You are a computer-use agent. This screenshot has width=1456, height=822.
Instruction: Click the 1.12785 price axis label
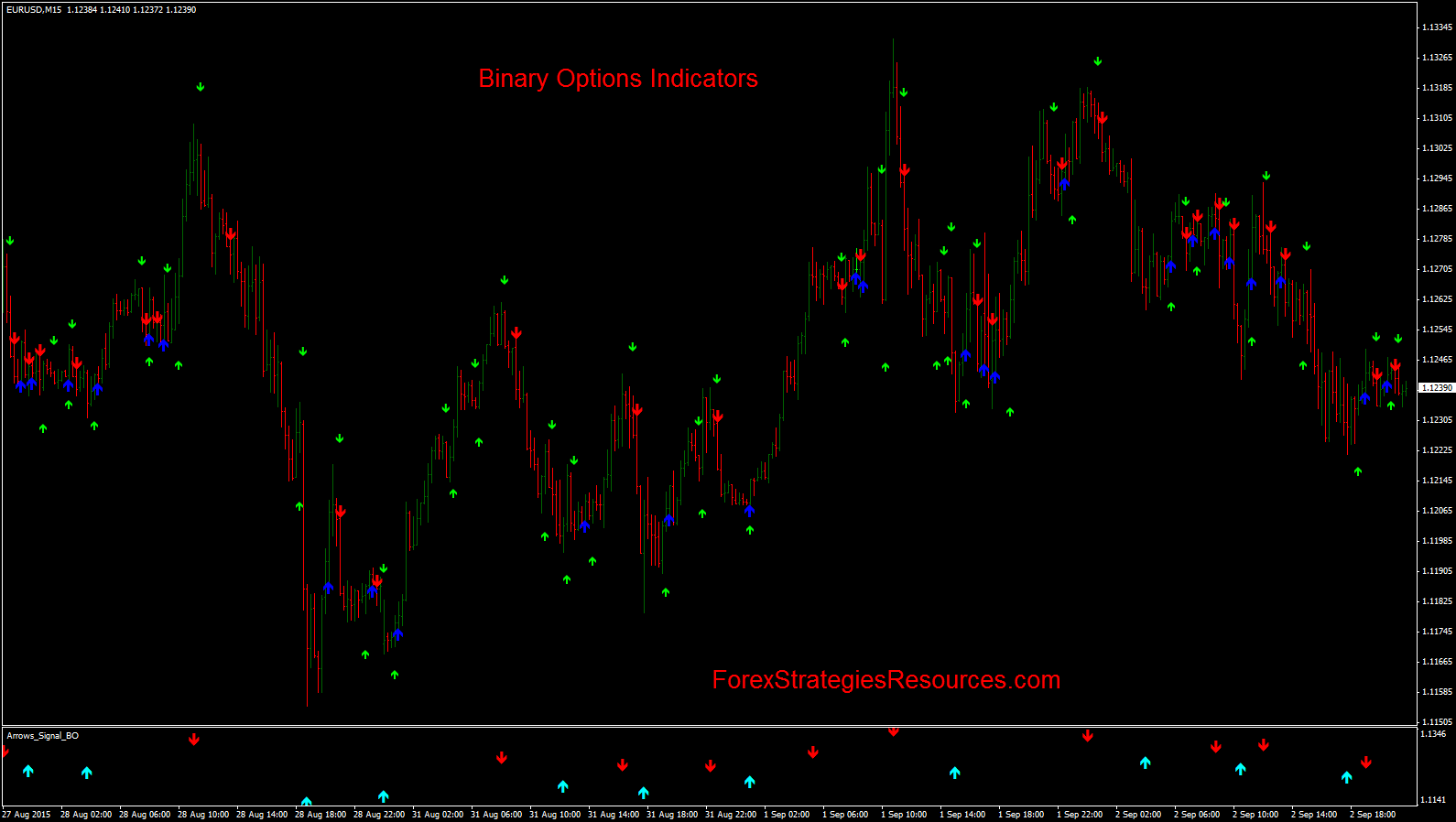1437,239
